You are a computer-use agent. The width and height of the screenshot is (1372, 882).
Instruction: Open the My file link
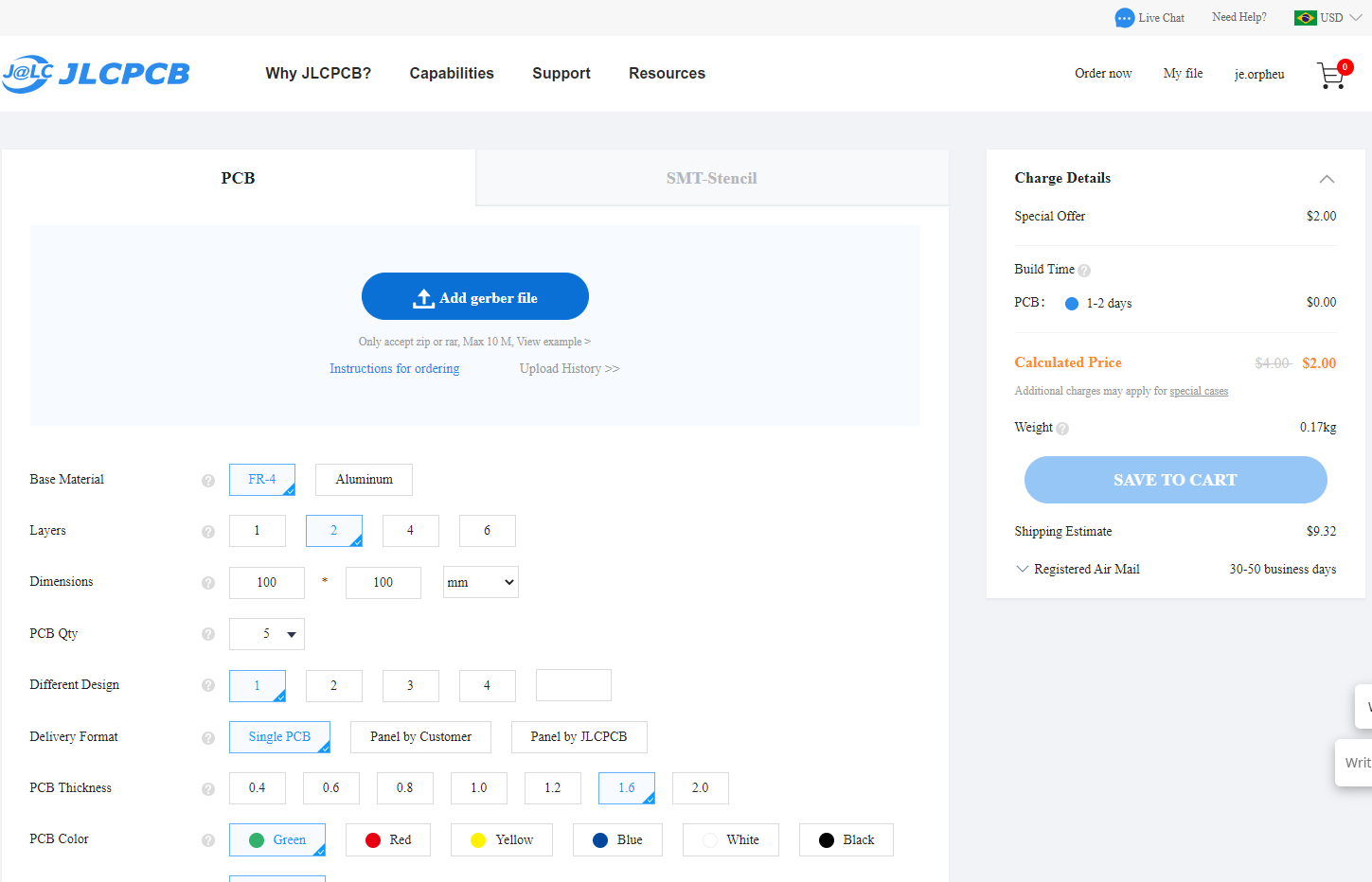click(x=1184, y=74)
